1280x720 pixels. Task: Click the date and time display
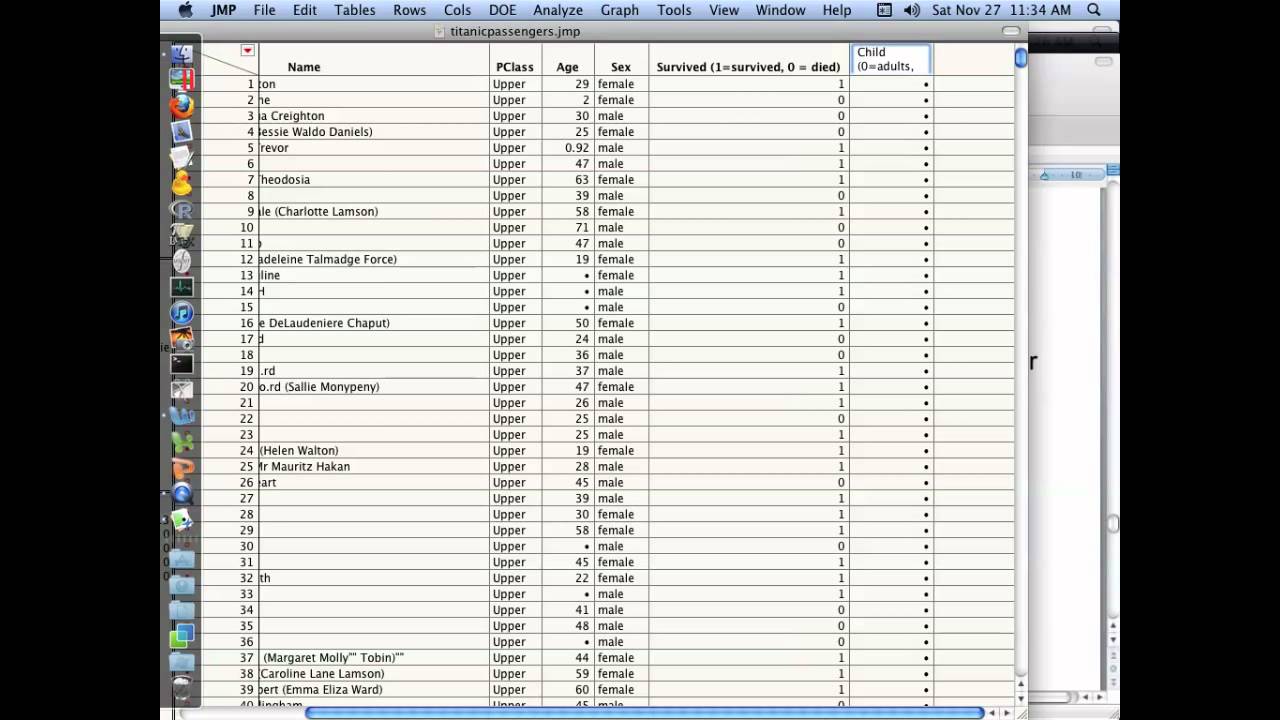click(1002, 10)
